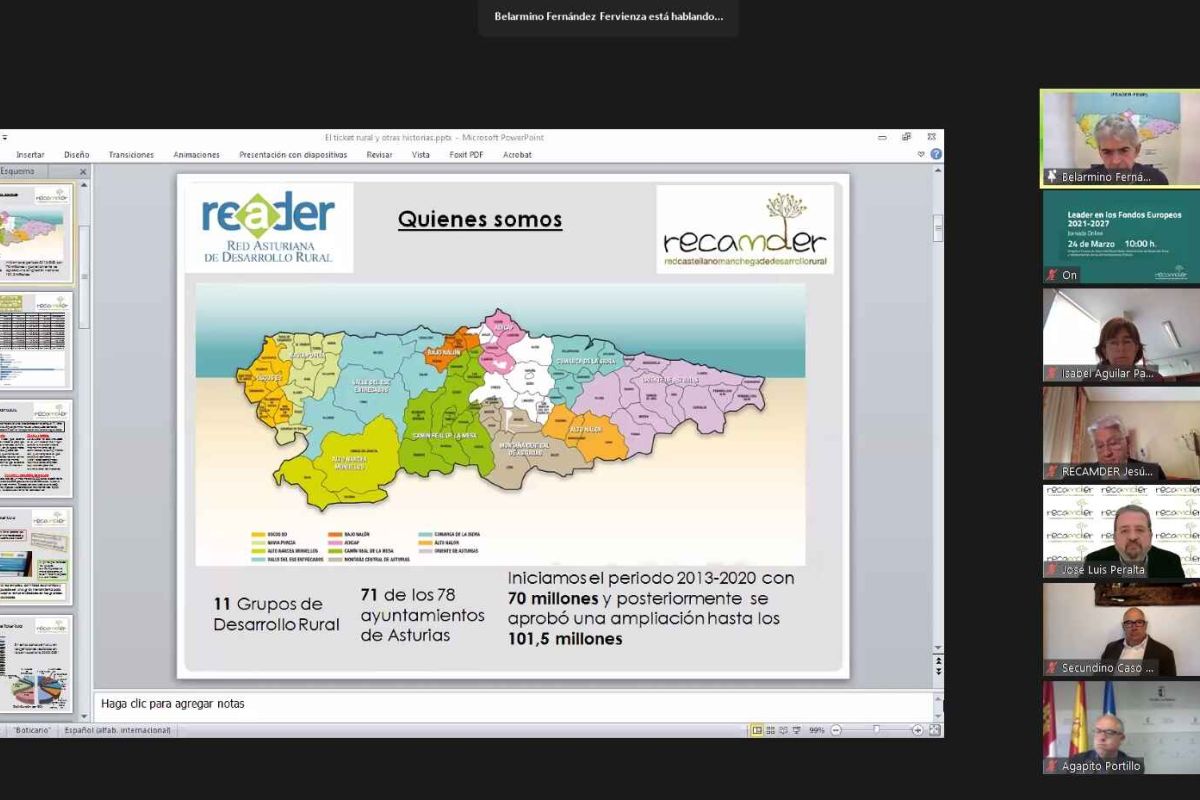Fit slide to current window icon
Screen dimensions: 1200x800
(934, 730)
